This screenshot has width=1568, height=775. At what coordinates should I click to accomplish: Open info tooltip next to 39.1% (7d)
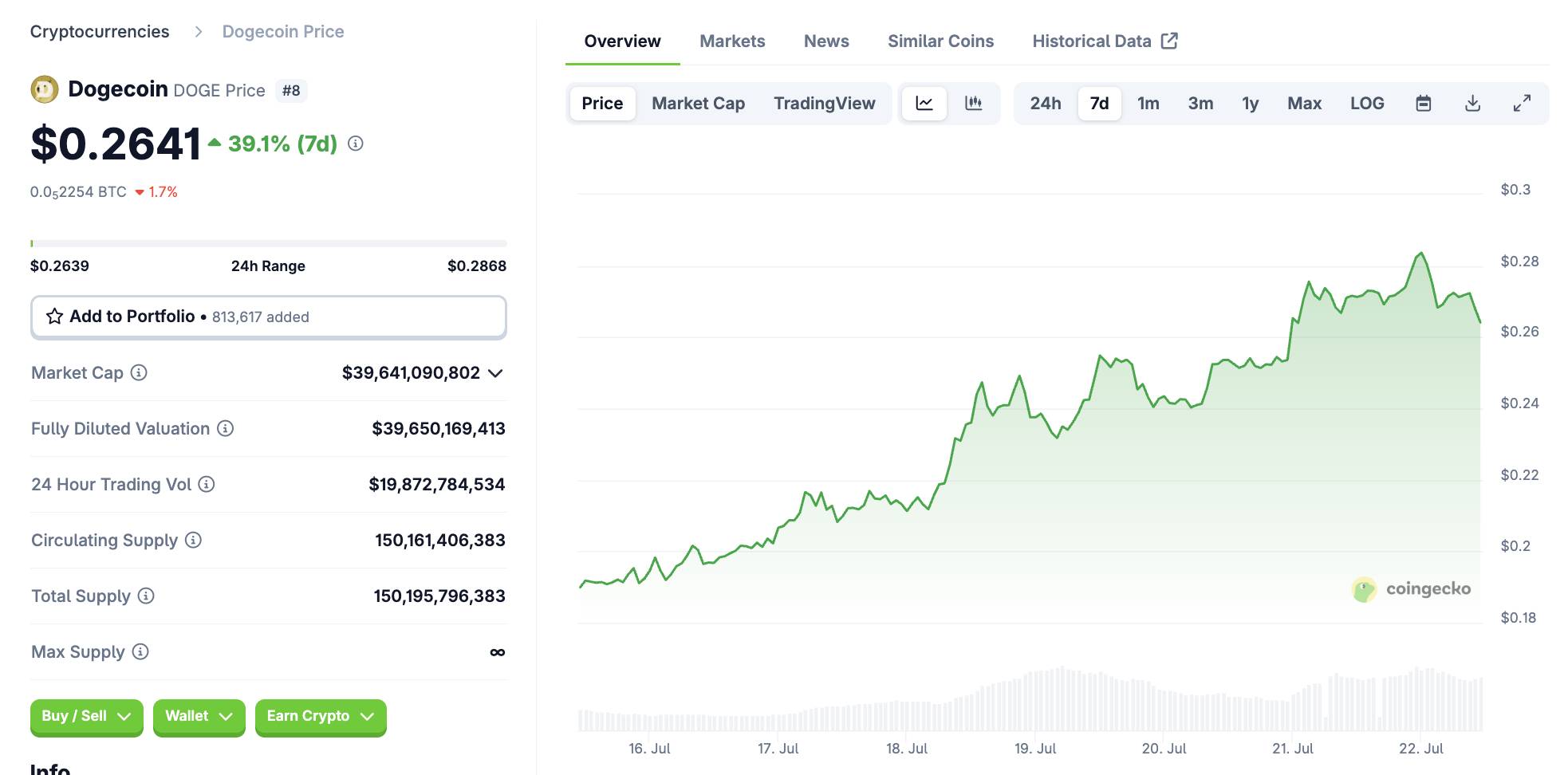356,144
